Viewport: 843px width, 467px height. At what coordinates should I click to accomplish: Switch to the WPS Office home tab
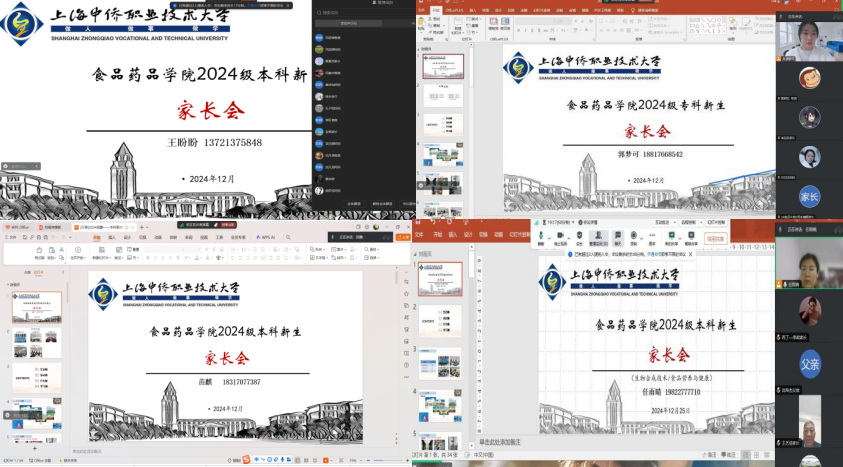point(17,227)
